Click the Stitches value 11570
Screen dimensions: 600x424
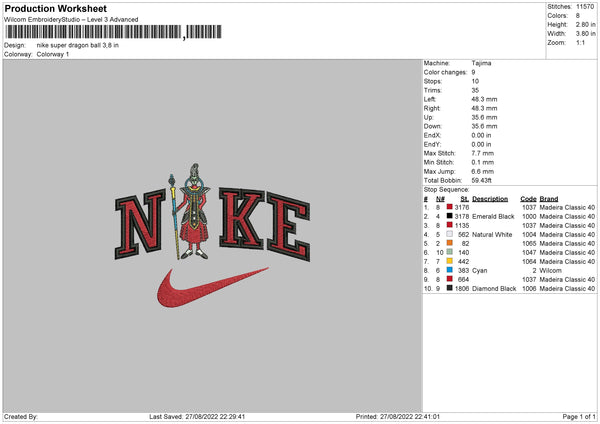tap(585, 7)
